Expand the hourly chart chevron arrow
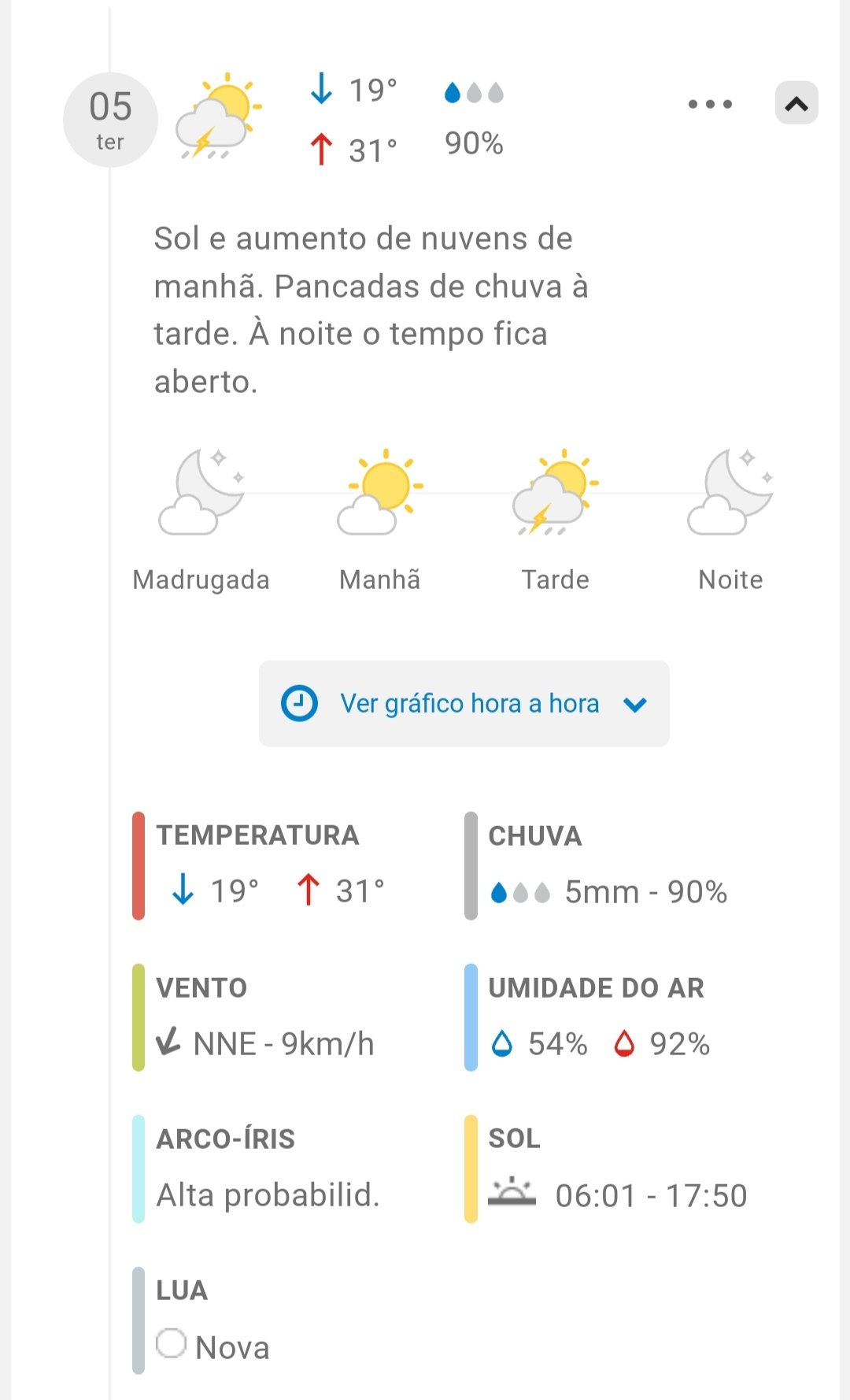 click(635, 704)
